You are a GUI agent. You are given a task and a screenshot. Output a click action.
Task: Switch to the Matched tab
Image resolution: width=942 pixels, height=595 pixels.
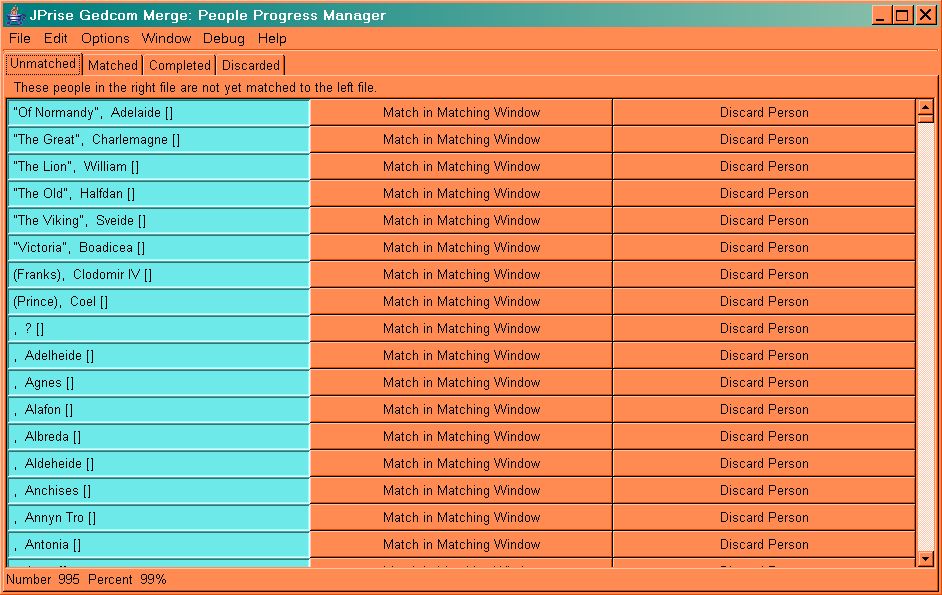[x=113, y=65]
